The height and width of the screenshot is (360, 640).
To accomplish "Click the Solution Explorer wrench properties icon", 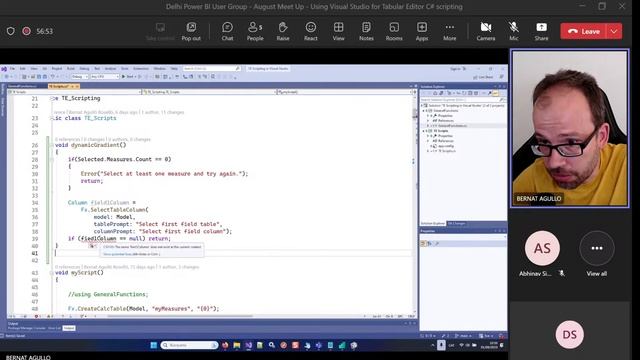I will pyautogui.click(x=490, y=93).
